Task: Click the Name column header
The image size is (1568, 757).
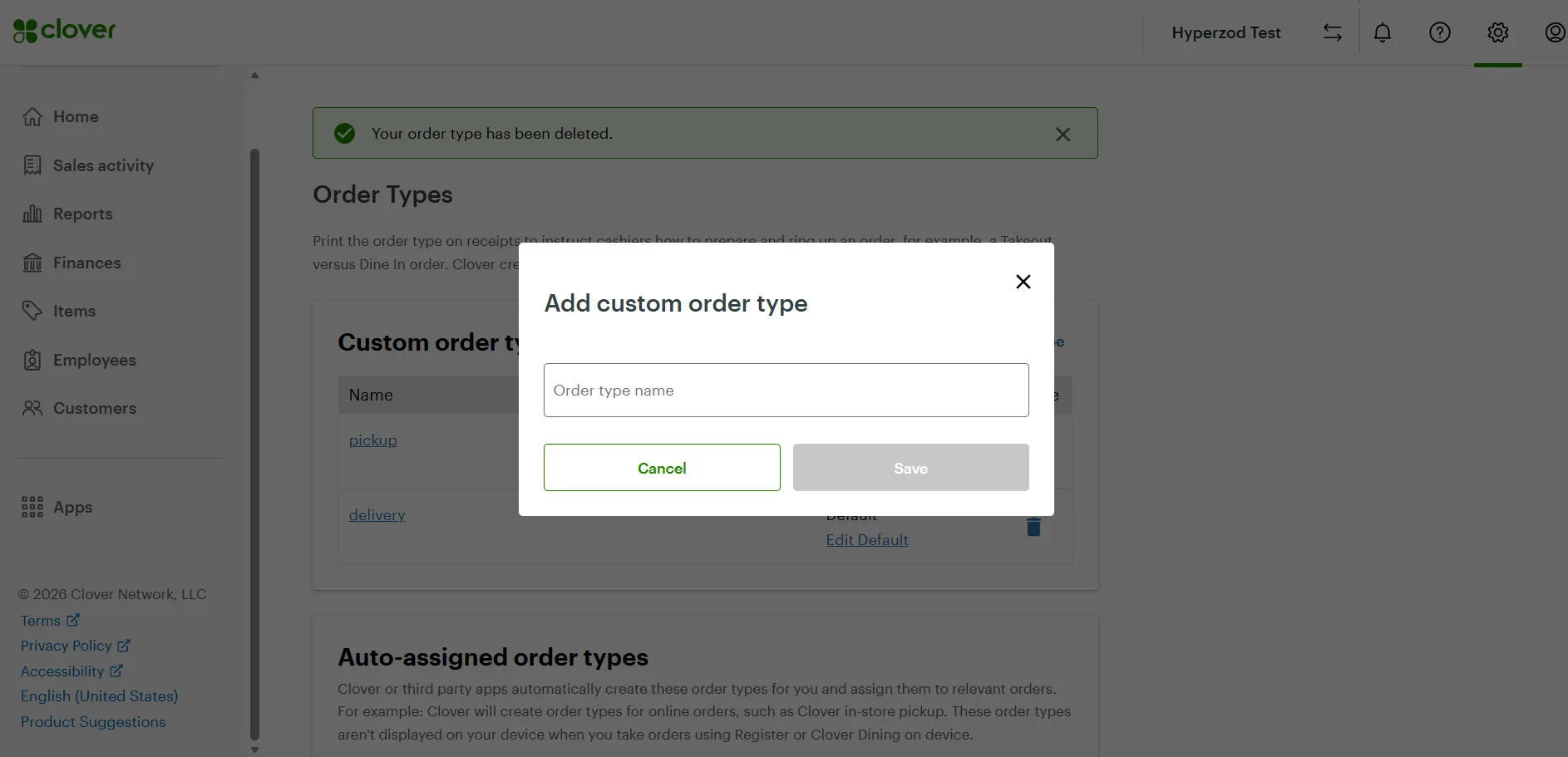Action: tap(371, 396)
